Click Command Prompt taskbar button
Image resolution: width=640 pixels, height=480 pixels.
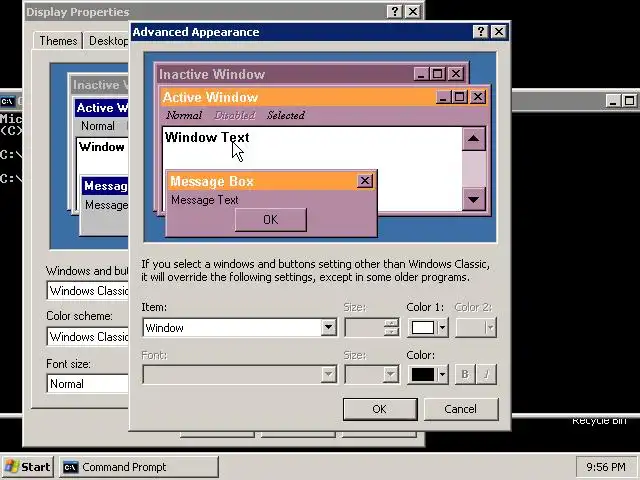coord(139,467)
